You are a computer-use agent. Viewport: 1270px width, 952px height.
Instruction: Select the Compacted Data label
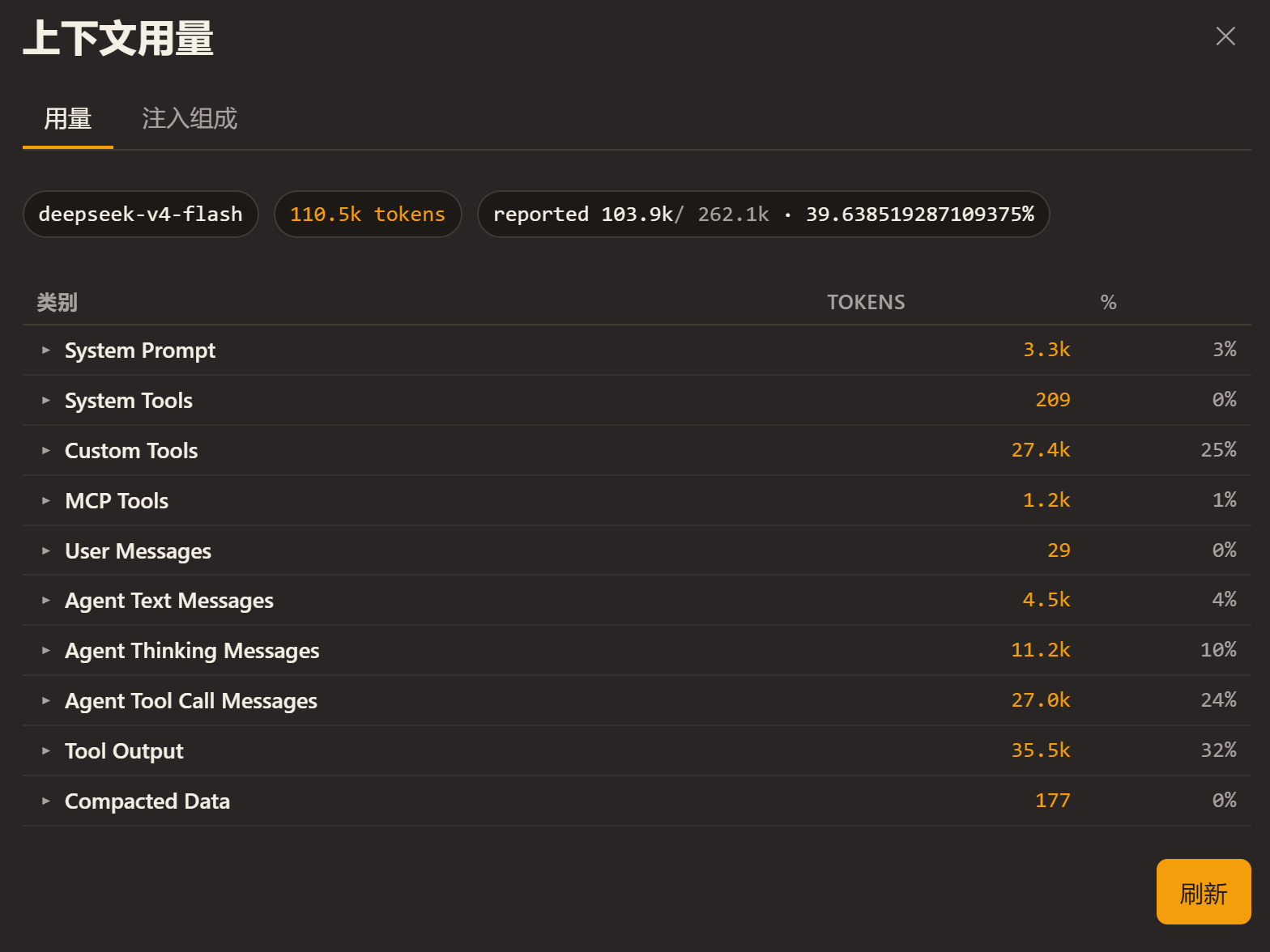147,801
